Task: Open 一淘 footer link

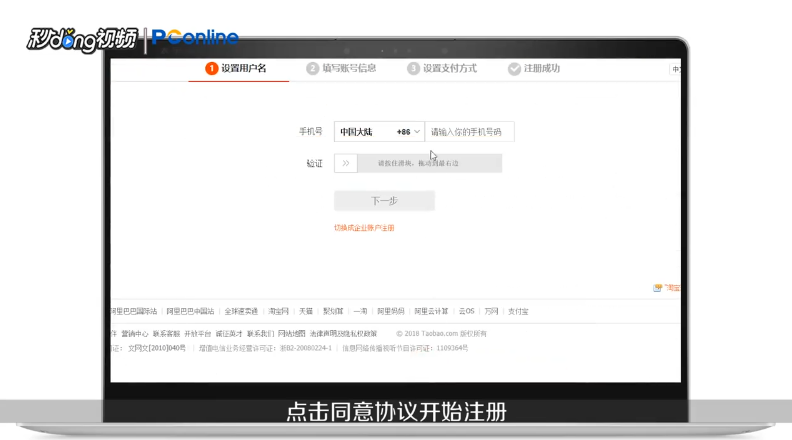Action: [x=360, y=311]
